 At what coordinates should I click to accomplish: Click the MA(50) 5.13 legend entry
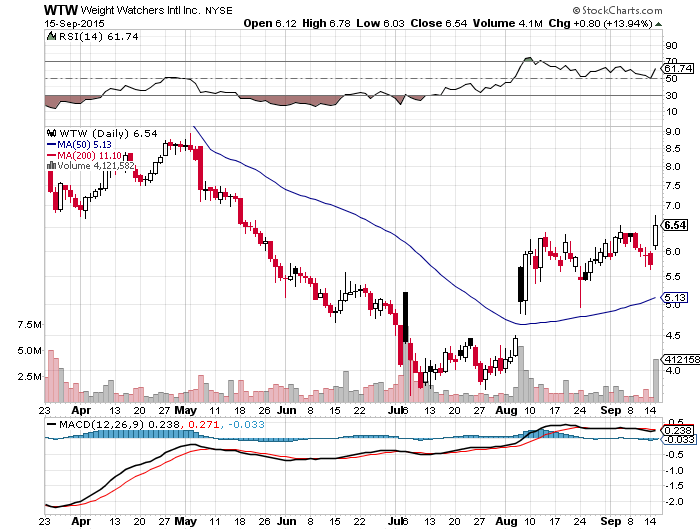coord(79,145)
